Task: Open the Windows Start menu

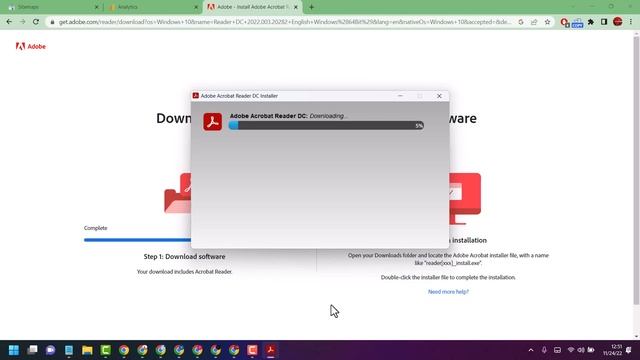Action: [14, 350]
